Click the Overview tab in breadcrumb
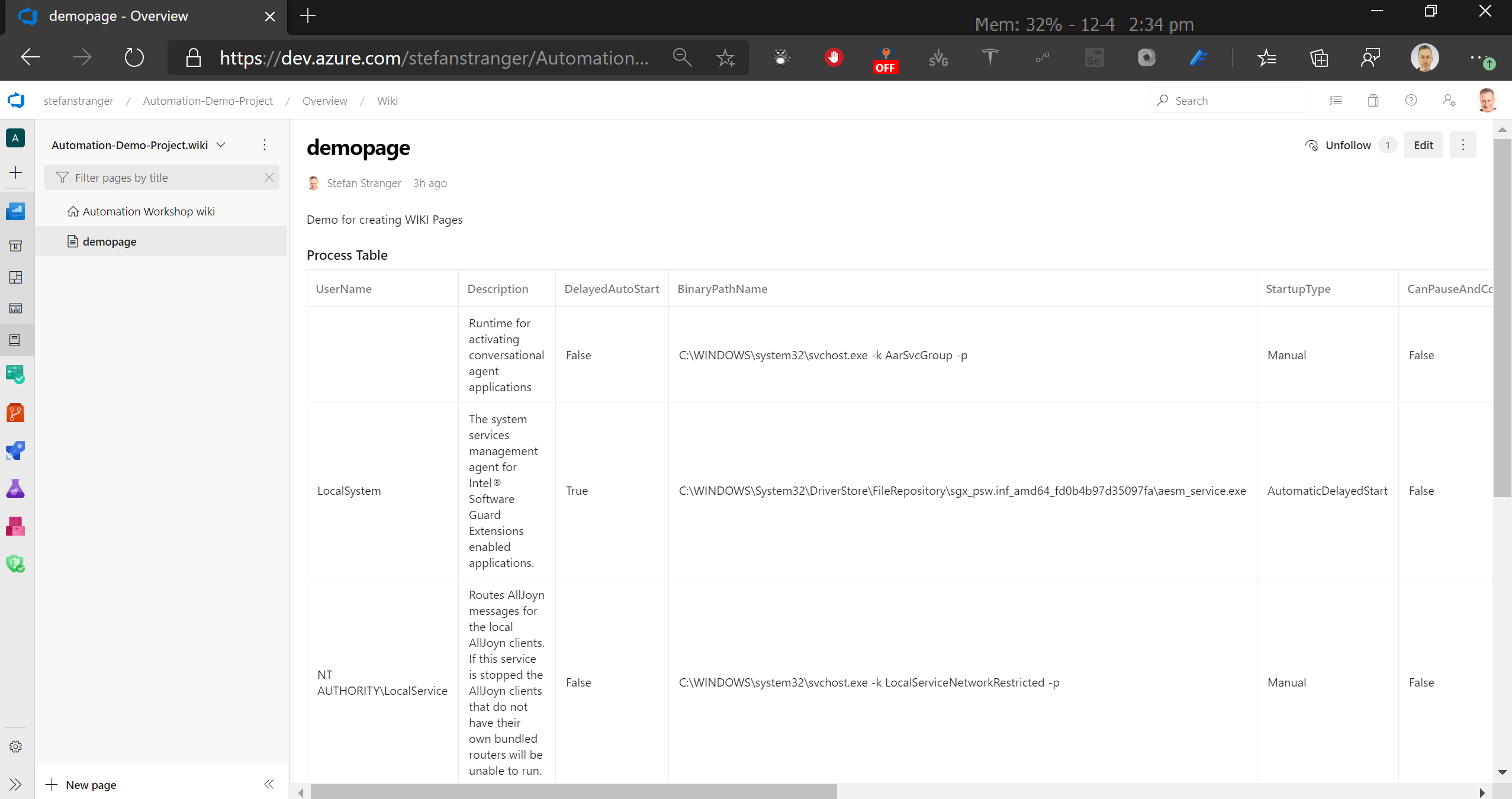 coord(325,100)
